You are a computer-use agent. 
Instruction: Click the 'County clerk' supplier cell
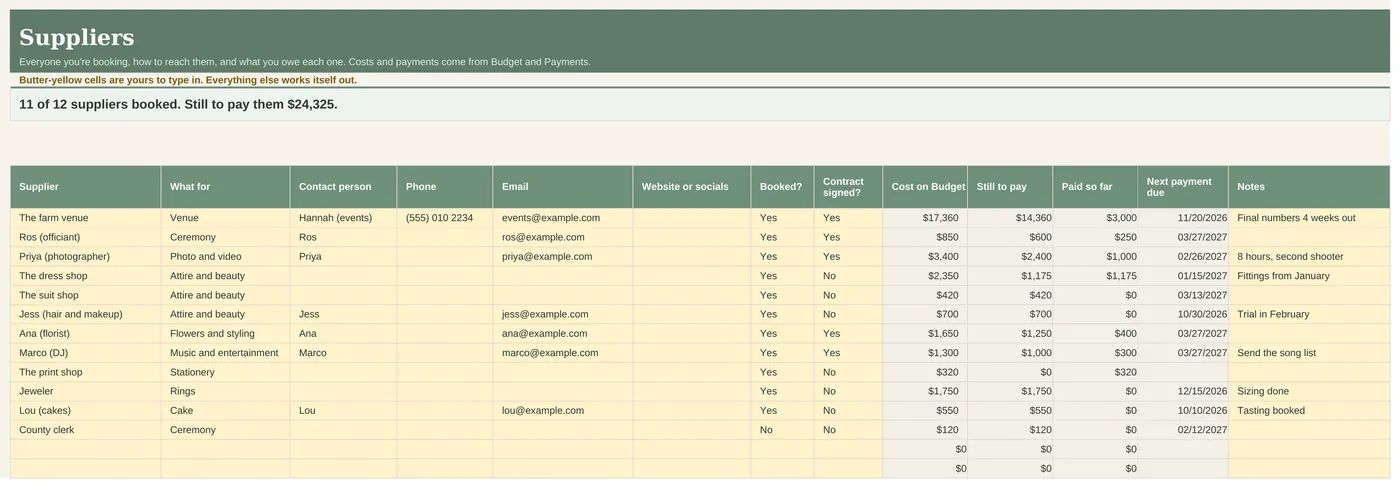86,430
